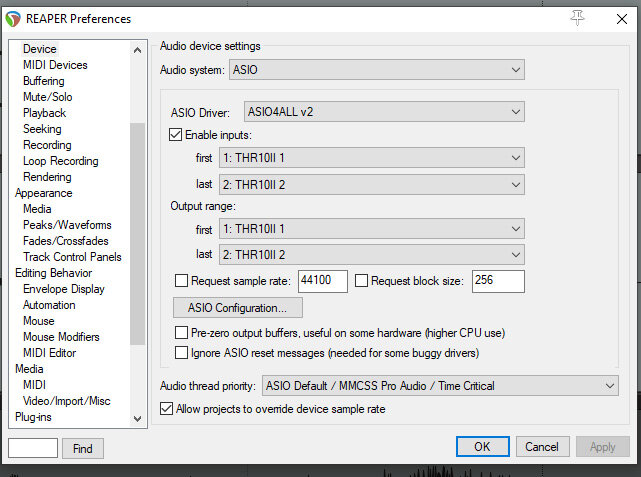Open the Audio system dropdown
This screenshot has height=477, width=641.
click(377, 69)
